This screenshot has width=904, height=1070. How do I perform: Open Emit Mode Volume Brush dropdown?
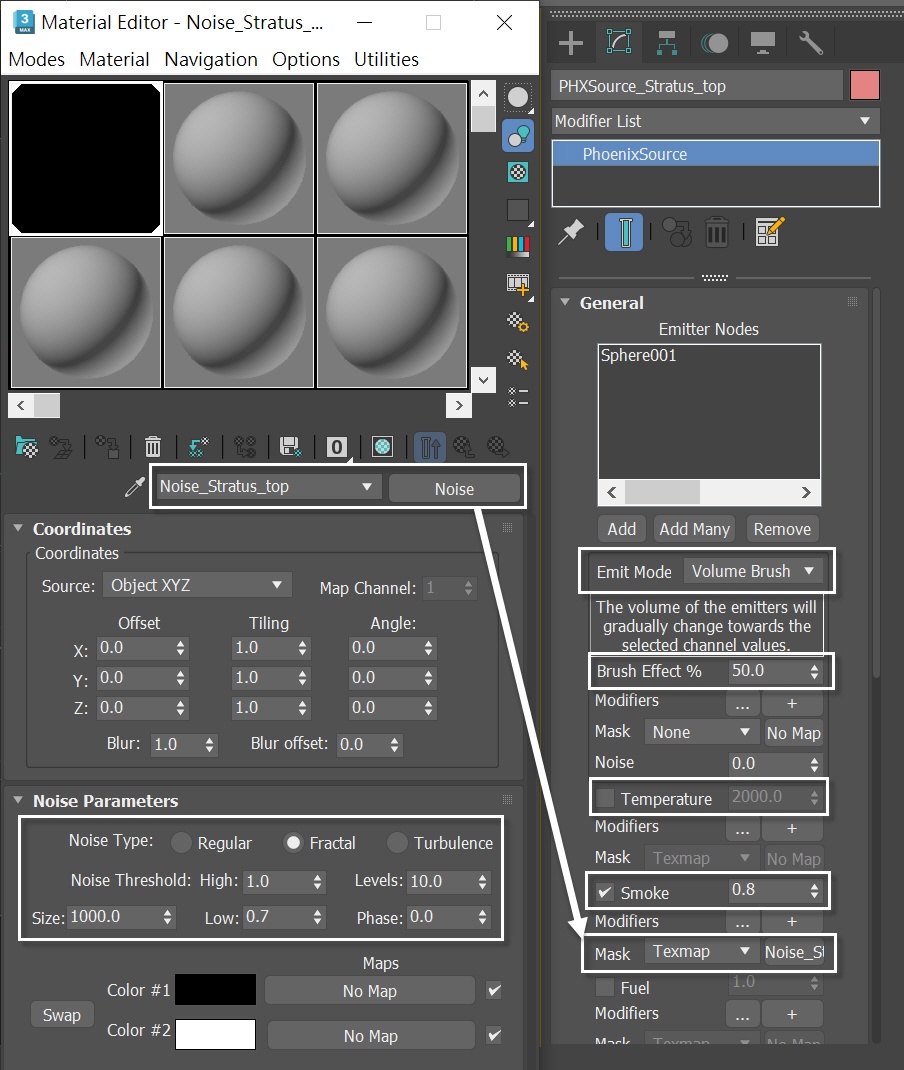pyautogui.click(x=754, y=571)
